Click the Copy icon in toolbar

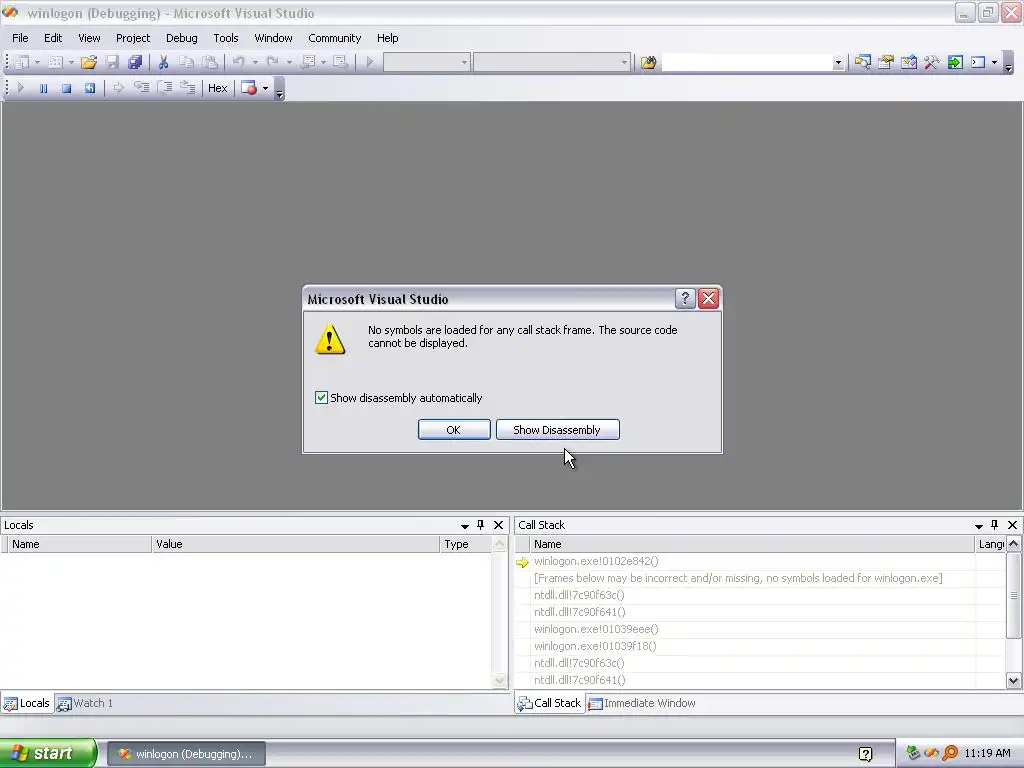pyautogui.click(x=187, y=62)
